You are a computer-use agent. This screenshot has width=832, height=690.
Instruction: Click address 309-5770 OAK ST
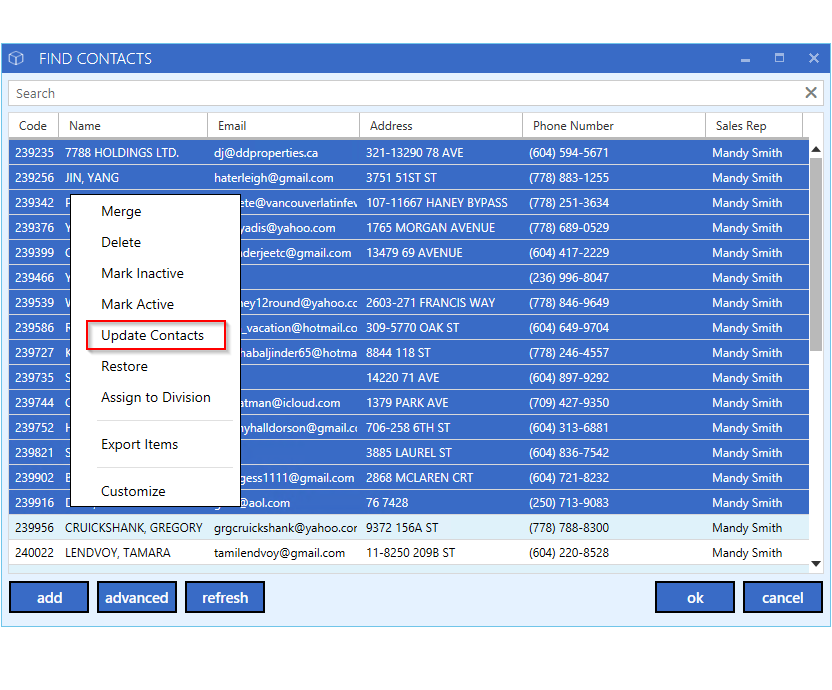click(x=412, y=327)
